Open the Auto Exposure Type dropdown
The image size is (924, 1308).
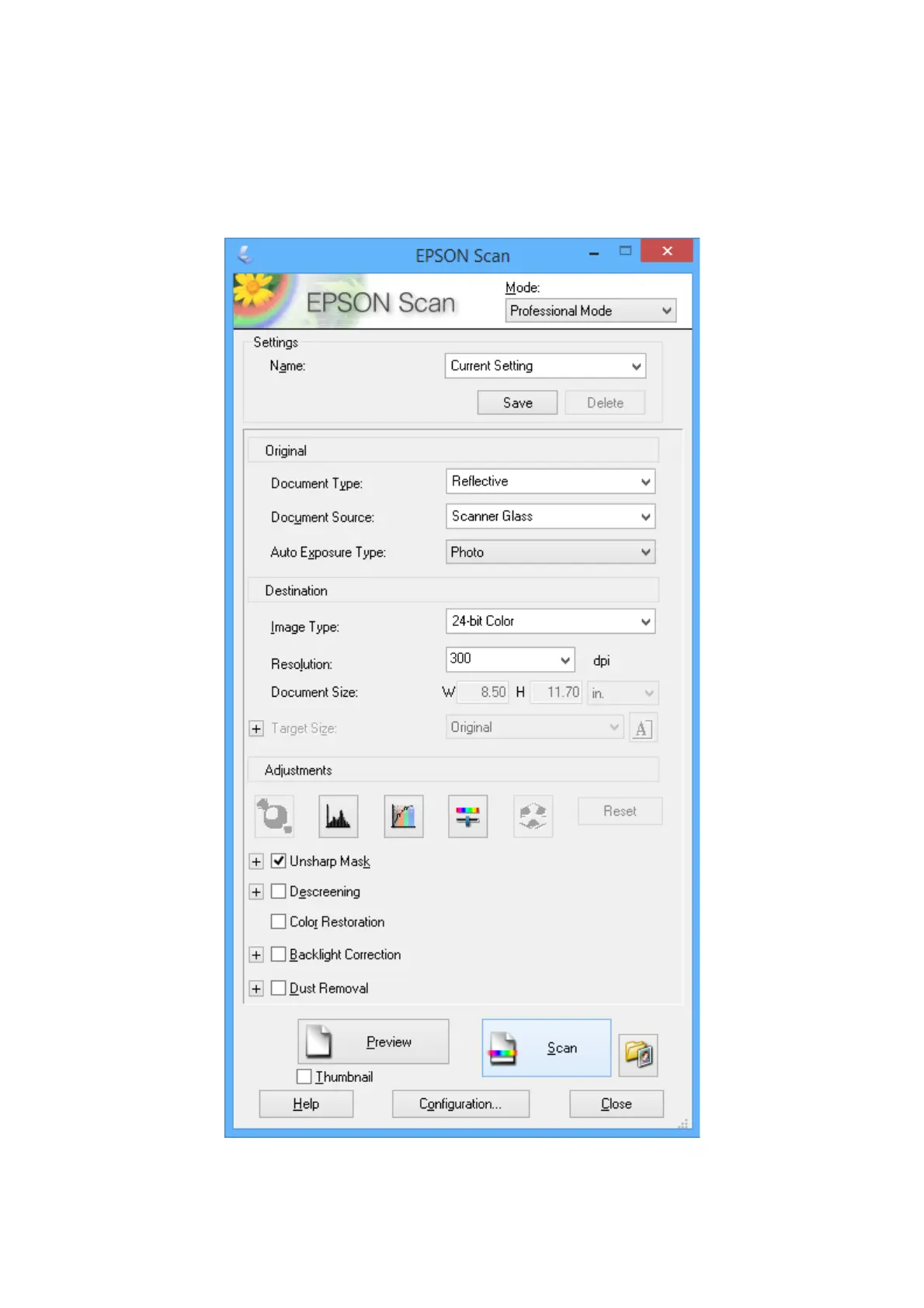551,552
